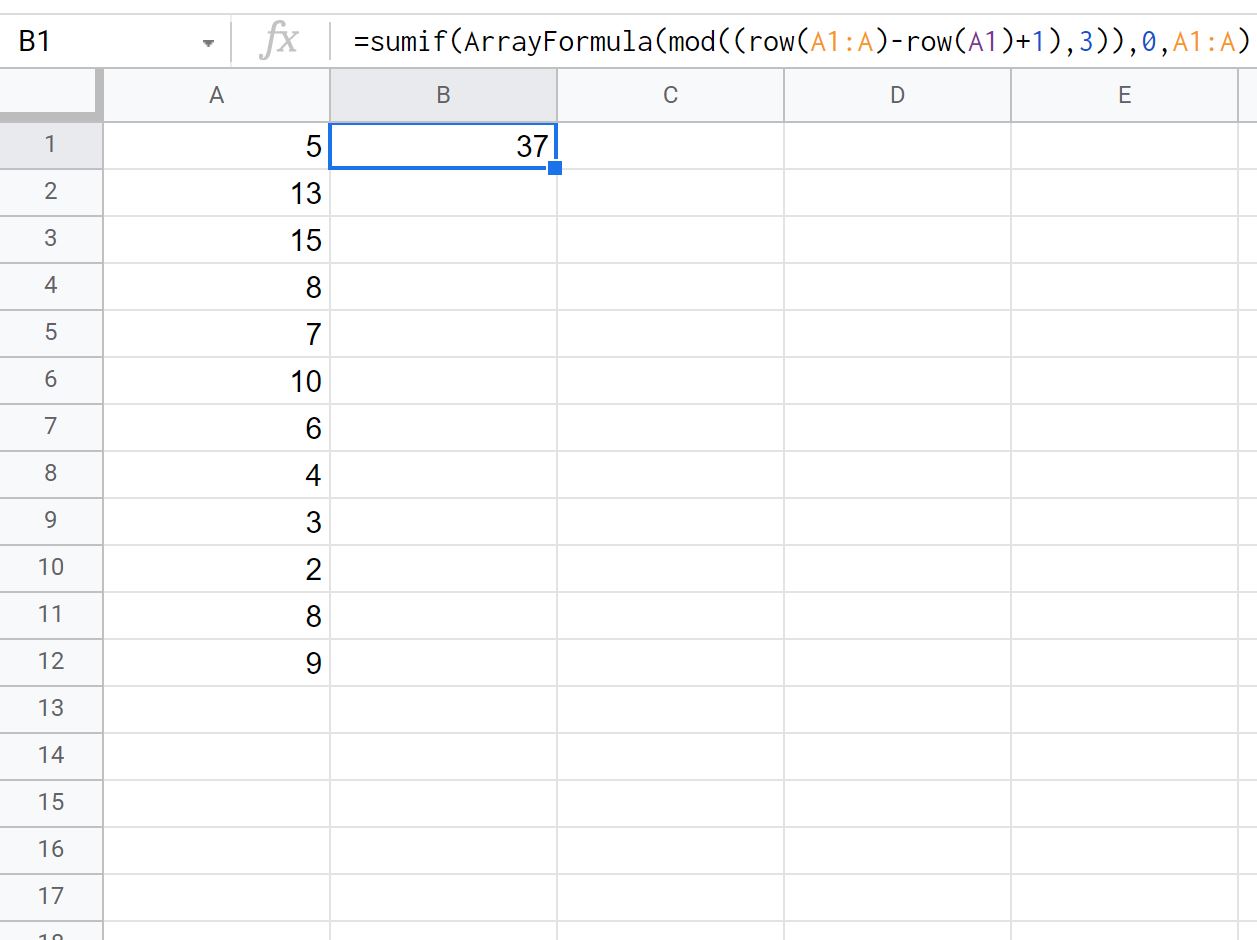
Task: Select row 9 header
Action: click(51, 522)
